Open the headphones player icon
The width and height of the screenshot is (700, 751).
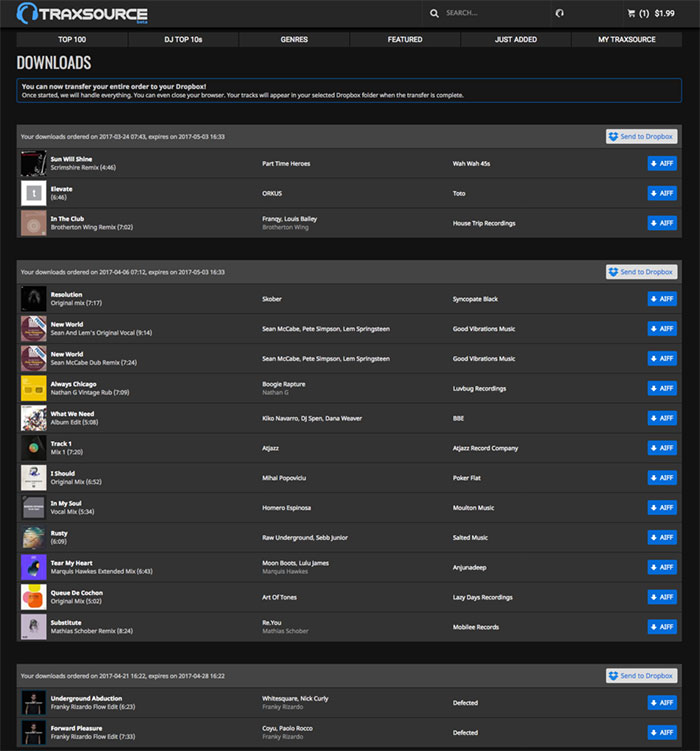(x=559, y=14)
